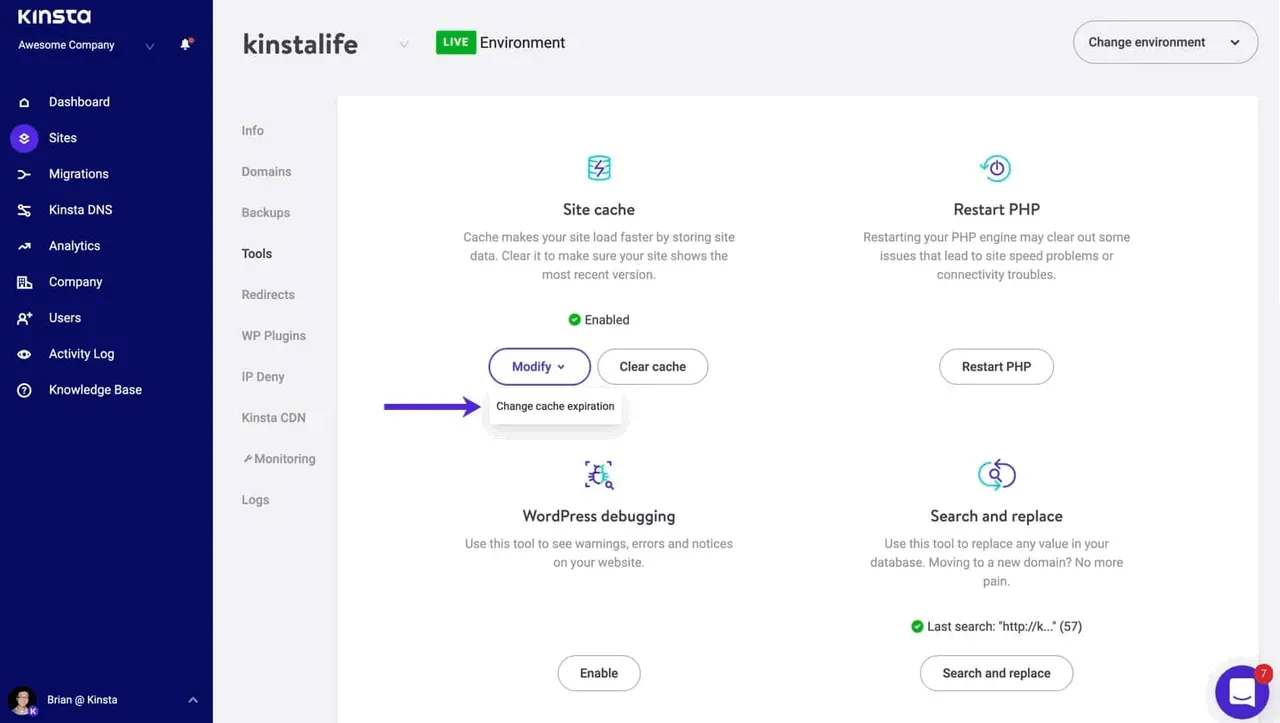Open the Logs tab
Screen dimensions: 1280x723
click(255, 500)
